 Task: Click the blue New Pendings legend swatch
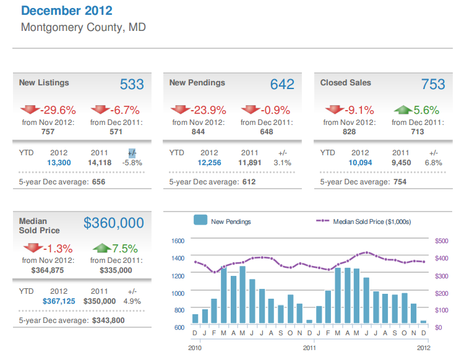(200, 220)
